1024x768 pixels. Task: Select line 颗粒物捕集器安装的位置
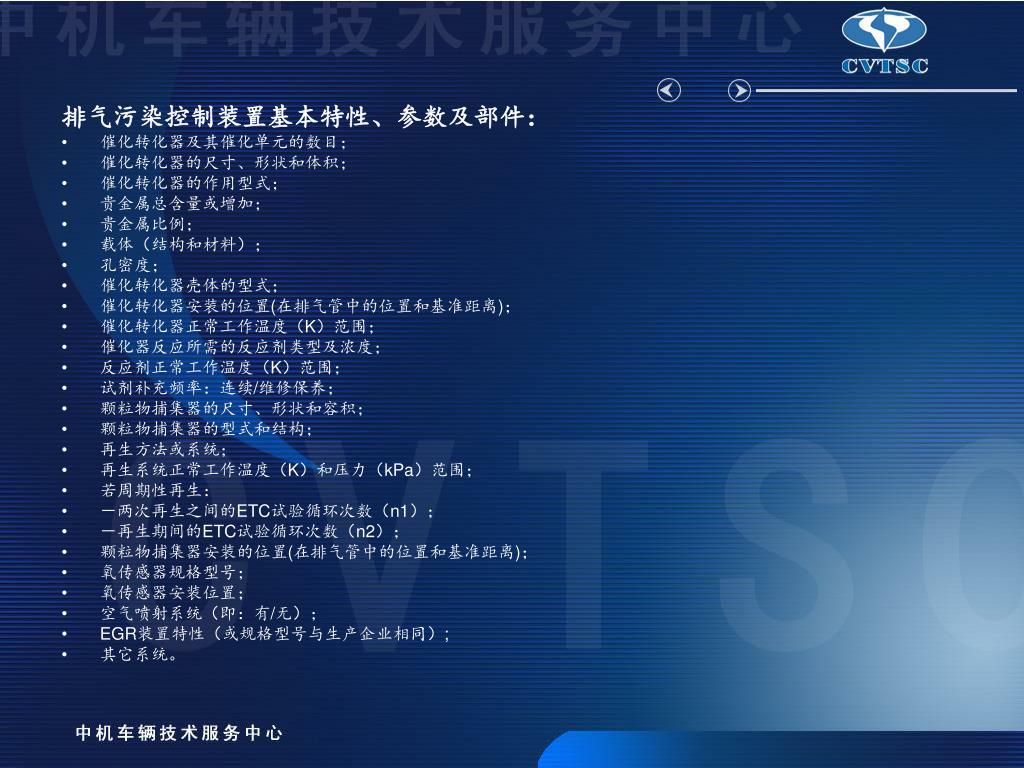314,552
